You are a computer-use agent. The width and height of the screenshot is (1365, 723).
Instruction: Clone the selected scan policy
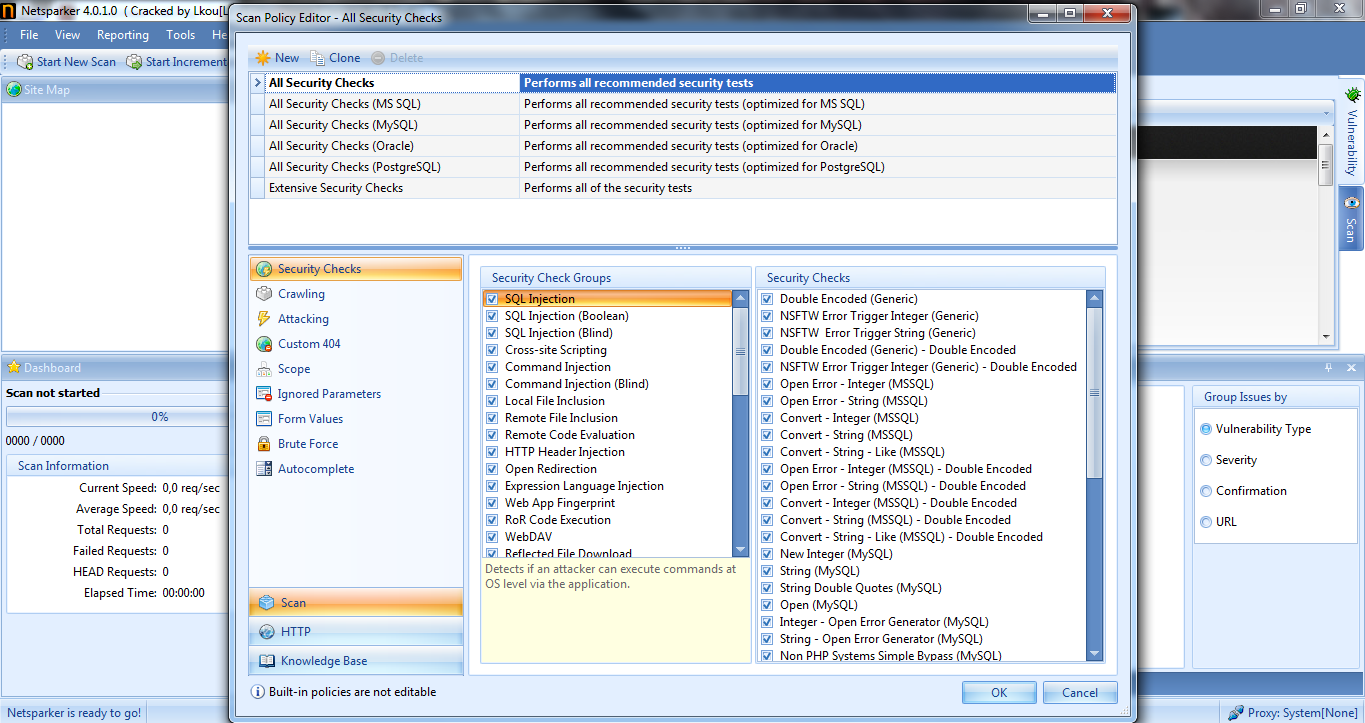[x=336, y=58]
